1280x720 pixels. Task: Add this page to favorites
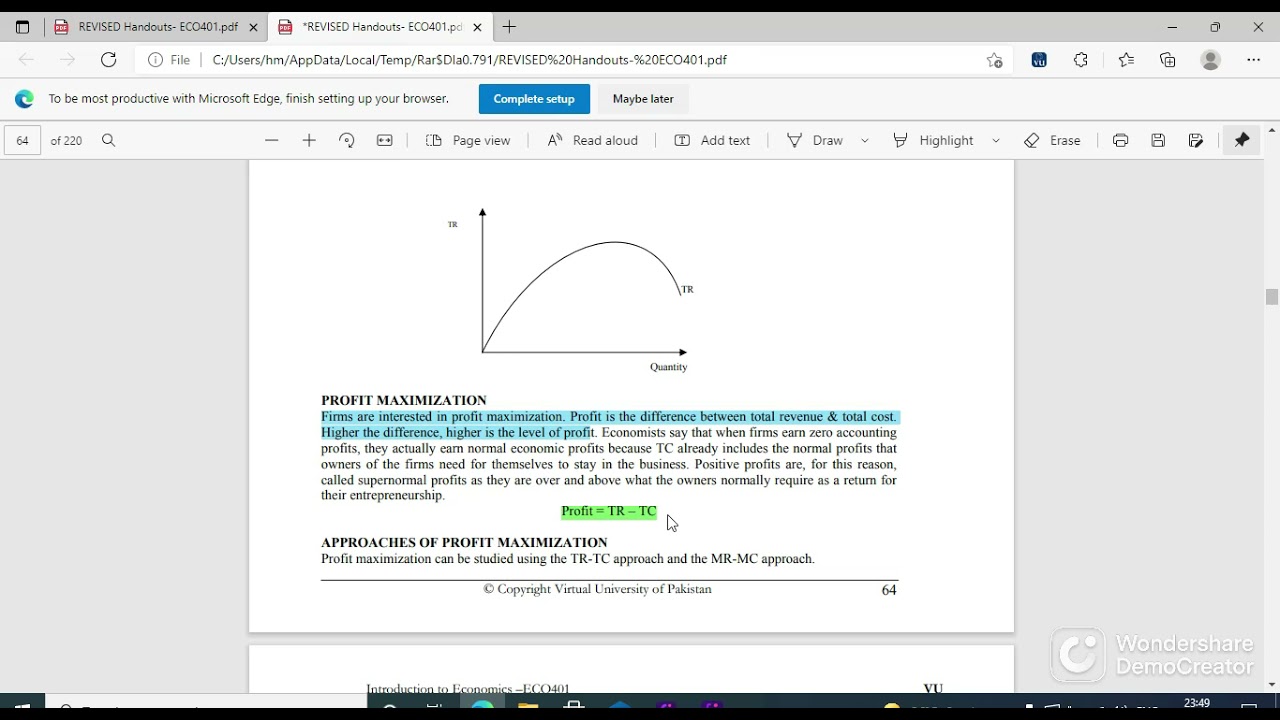994,60
